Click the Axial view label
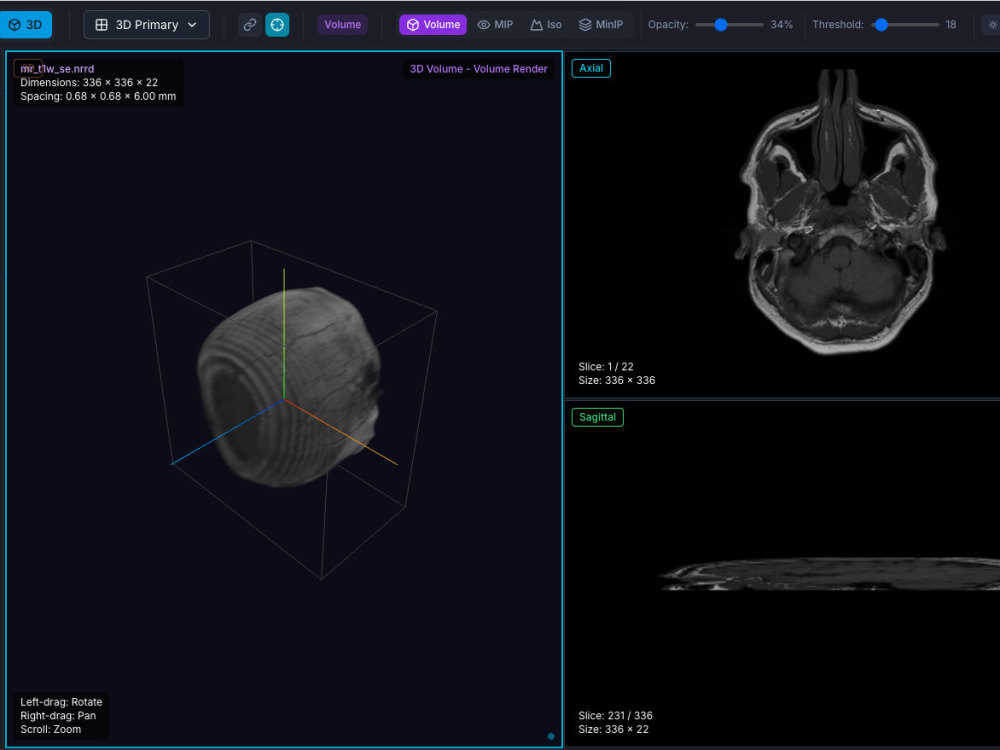1000x750 pixels. click(x=591, y=68)
